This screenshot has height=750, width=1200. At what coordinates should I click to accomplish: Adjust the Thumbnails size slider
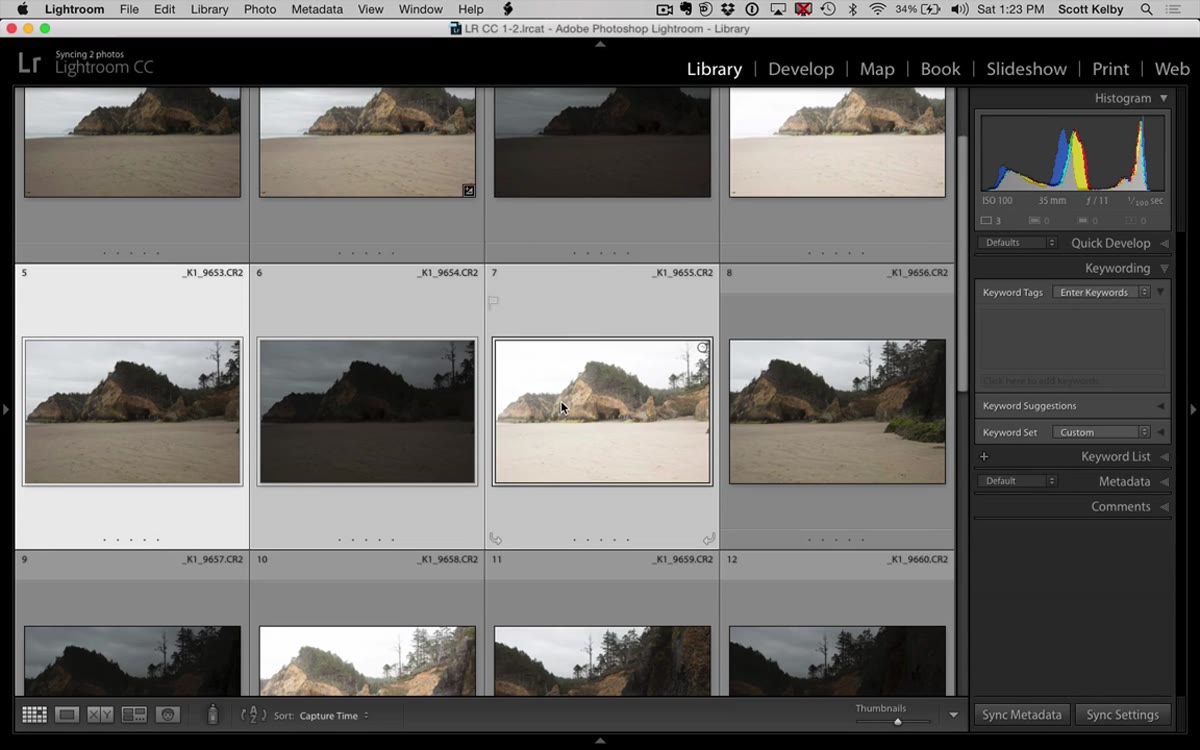[897, 721]
